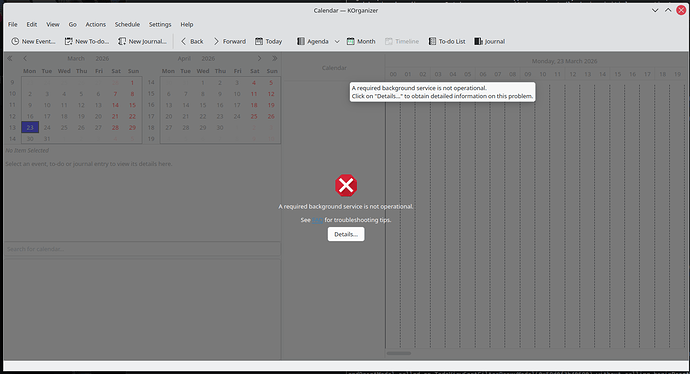Open the Agenda view dropdown arrow
The height and width of the screenshot is (374, 690).
[x=337, y=41]
